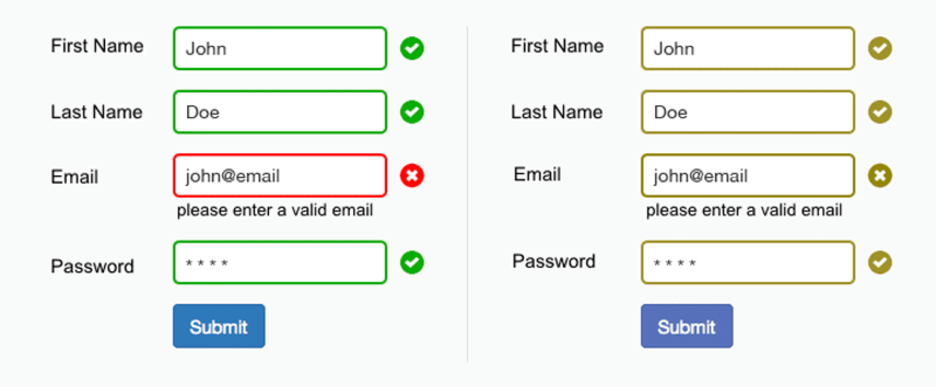Viewport: 936px width, 387px height.
Task: Click olive checkmark beside right First Name field
Action: point(880,48)
